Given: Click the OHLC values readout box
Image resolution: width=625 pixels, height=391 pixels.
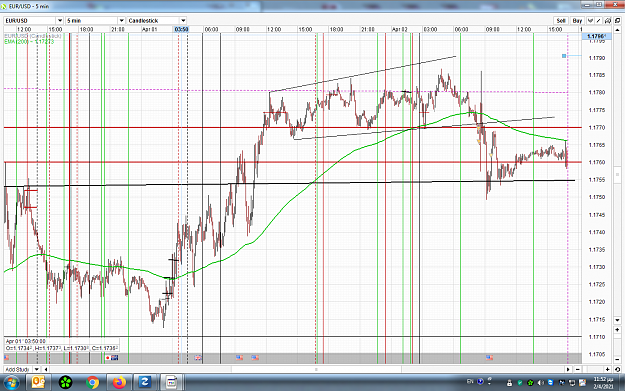Looking at the screenshot, I should 61,348.
